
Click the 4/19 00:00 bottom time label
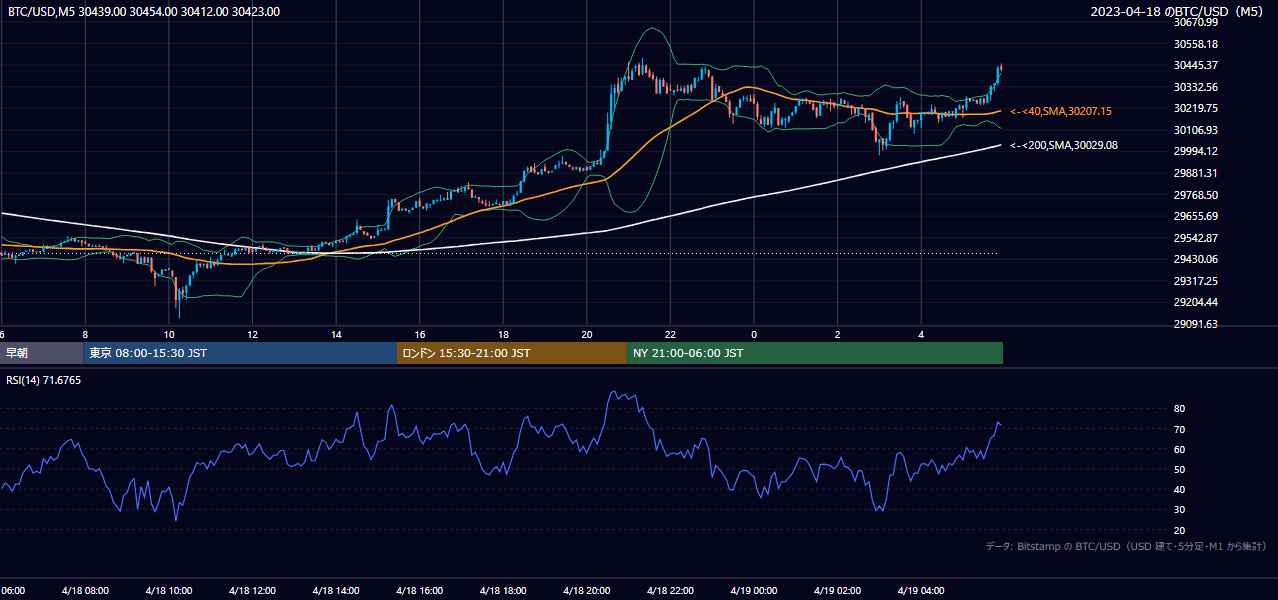tap(754, 591)
